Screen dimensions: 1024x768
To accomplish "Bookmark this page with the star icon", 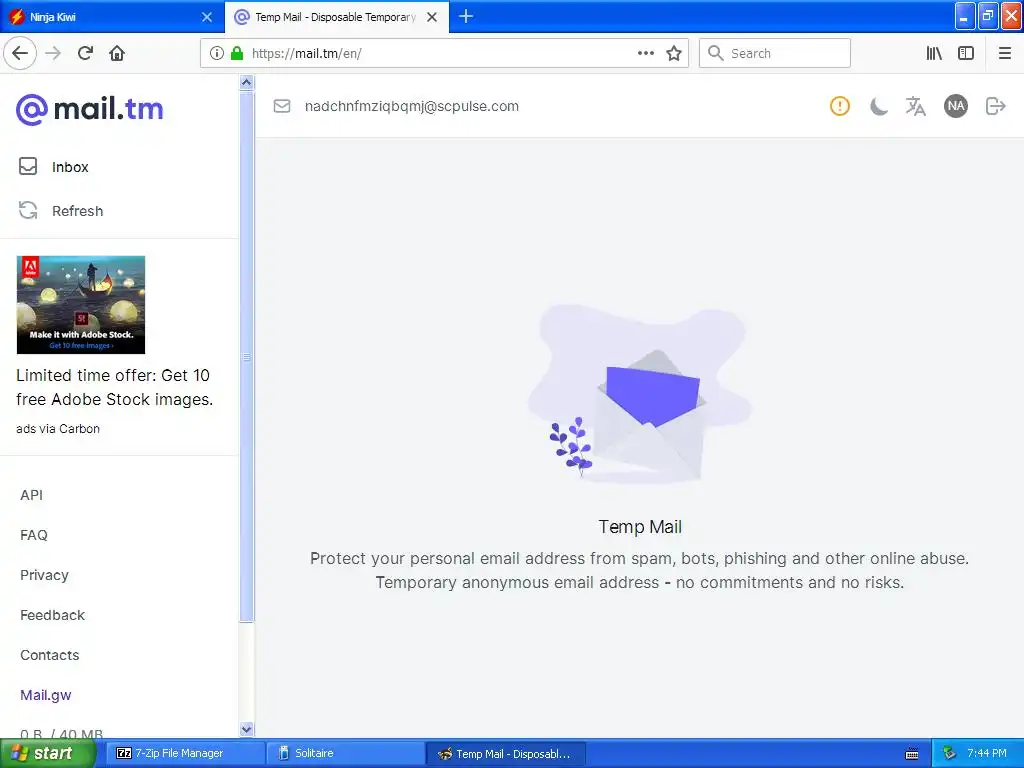I will [674, 53].
